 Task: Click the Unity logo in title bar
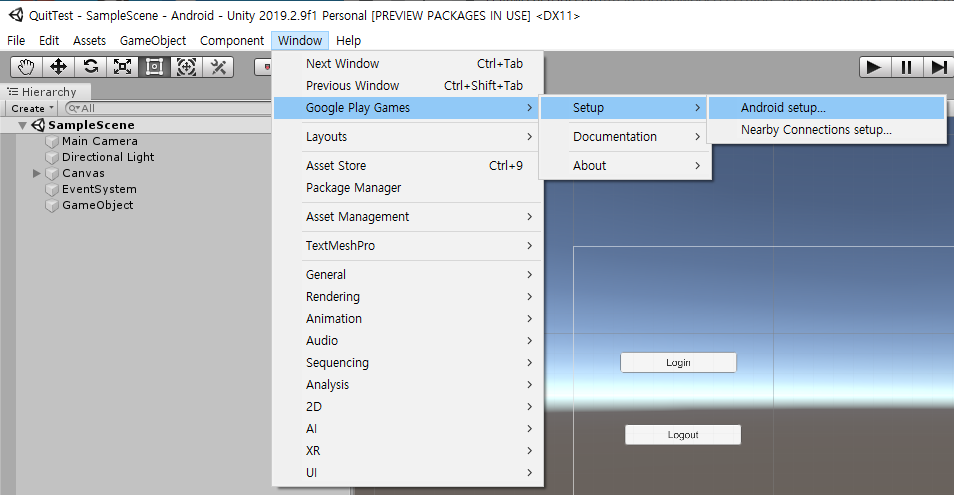tap(16, 15)
